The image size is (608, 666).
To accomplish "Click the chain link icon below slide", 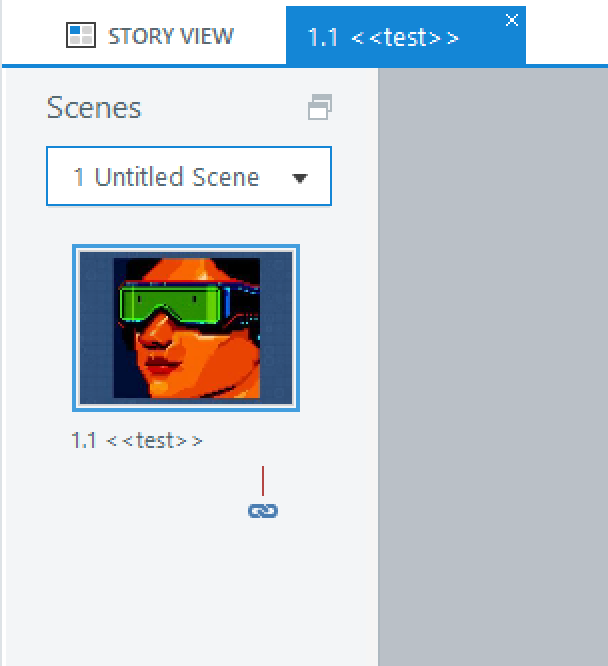I will click(x=262, y=511).
